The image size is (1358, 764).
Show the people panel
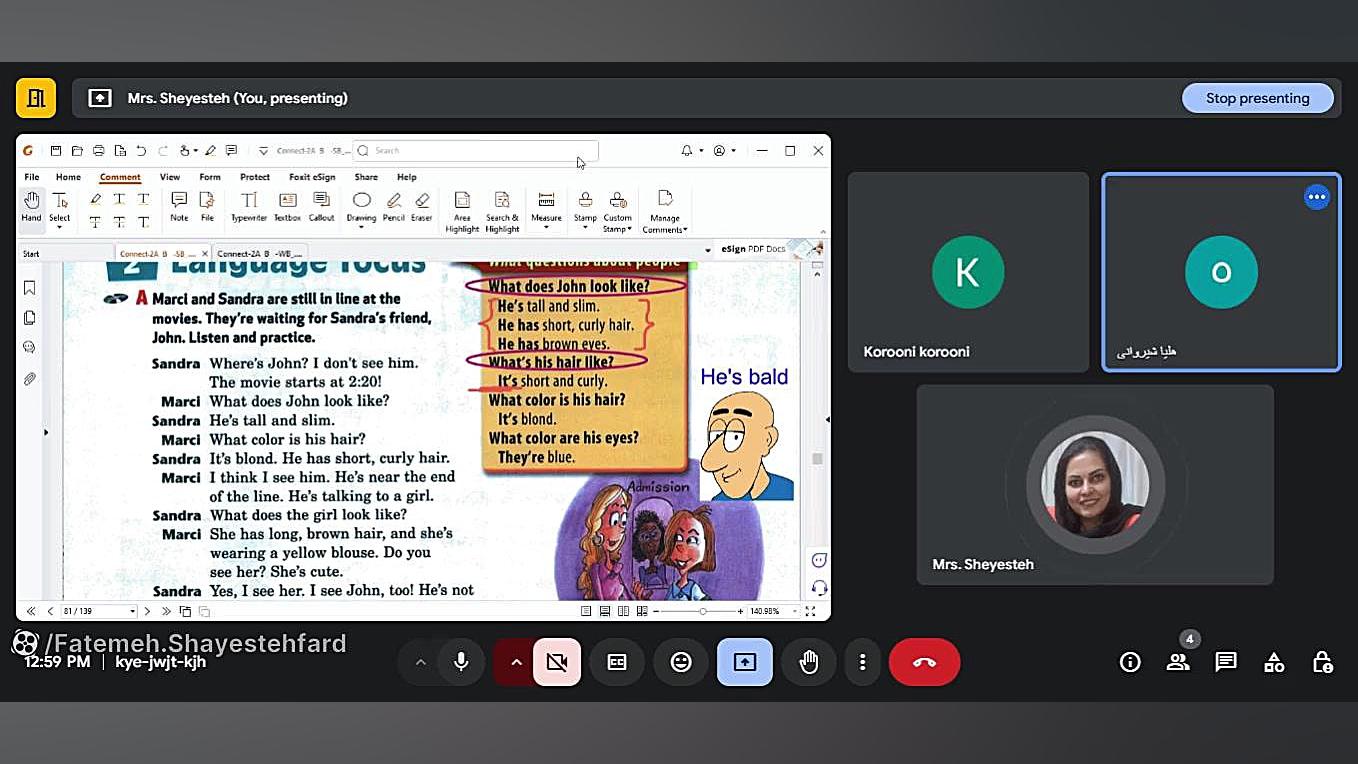tap(1178, 662)
